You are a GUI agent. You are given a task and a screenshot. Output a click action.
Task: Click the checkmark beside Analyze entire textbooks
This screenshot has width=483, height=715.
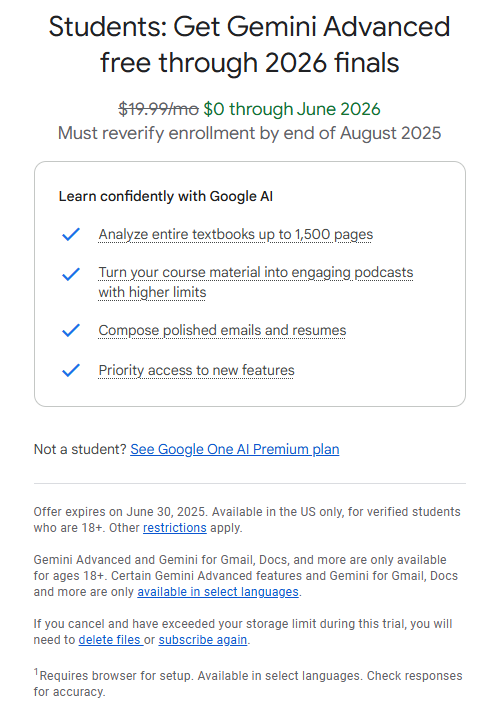[71, 234]
